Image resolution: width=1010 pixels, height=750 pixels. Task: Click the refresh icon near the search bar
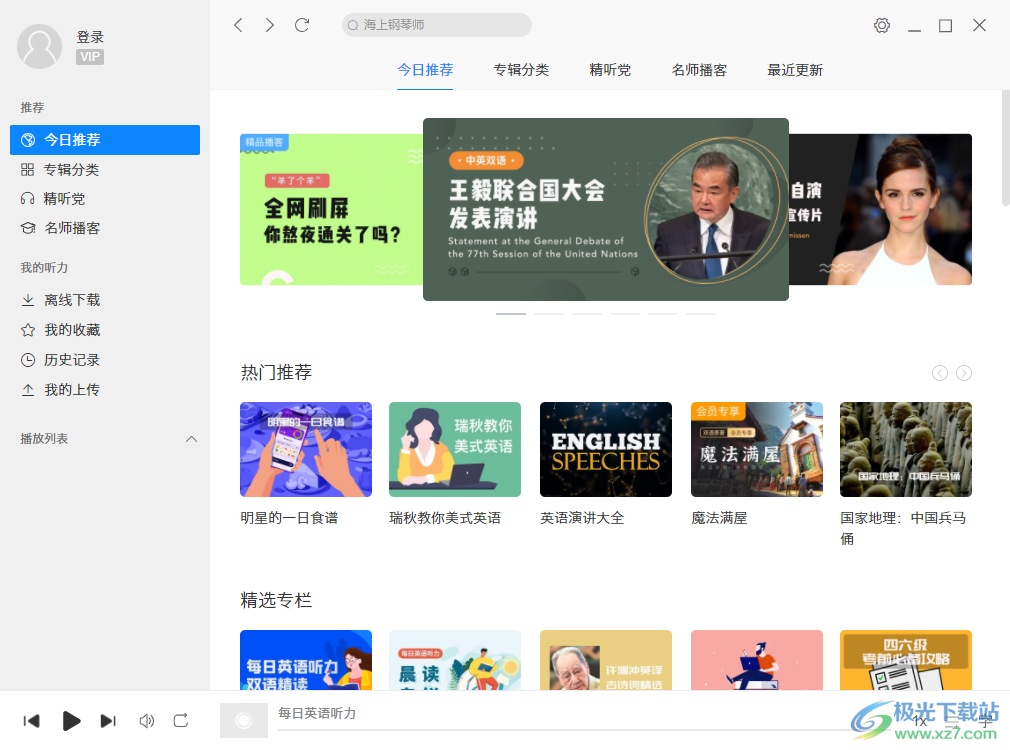coord(302,25)
